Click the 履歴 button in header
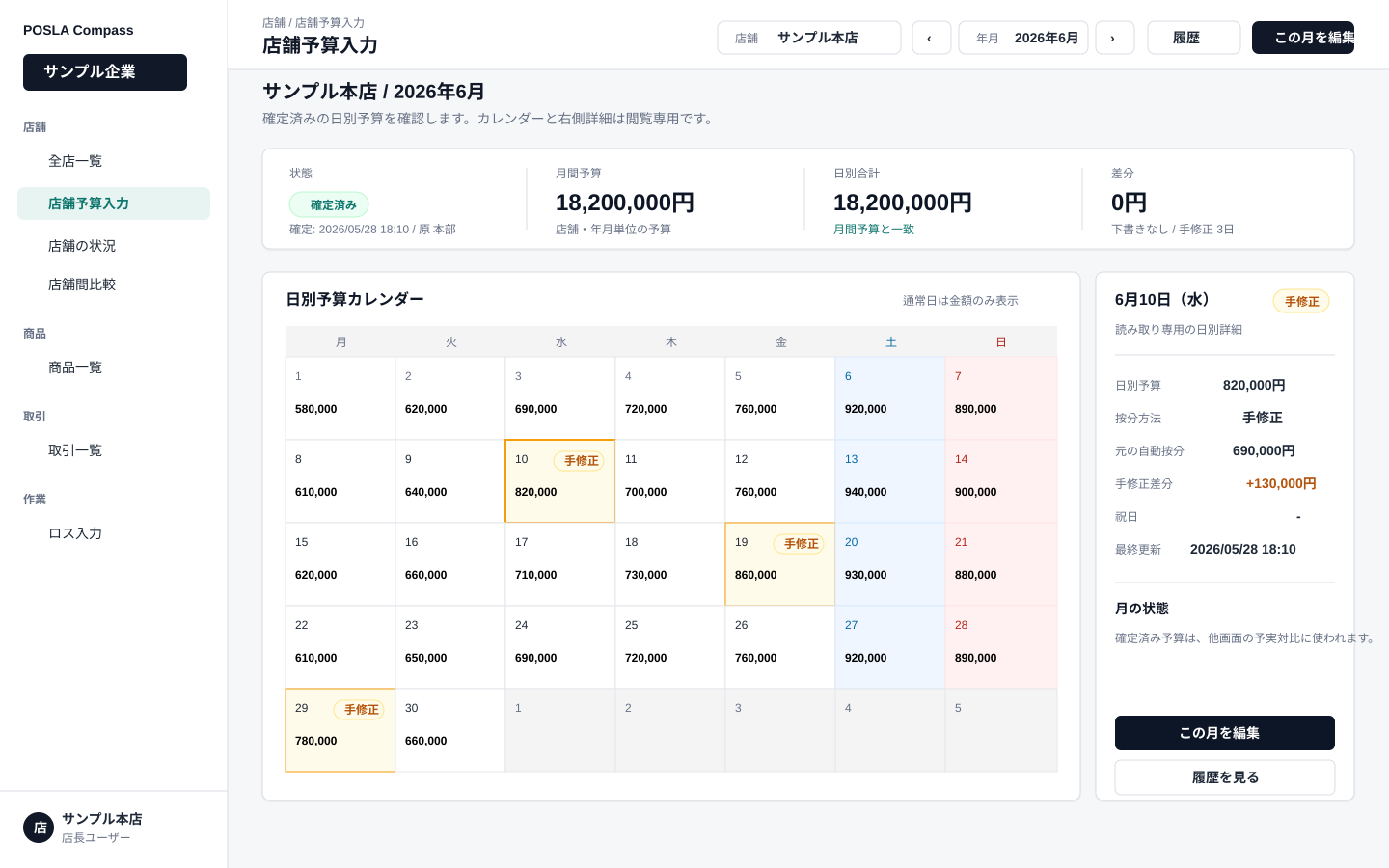This screenshot has width=1389, height=868. tap(1193, 38)
